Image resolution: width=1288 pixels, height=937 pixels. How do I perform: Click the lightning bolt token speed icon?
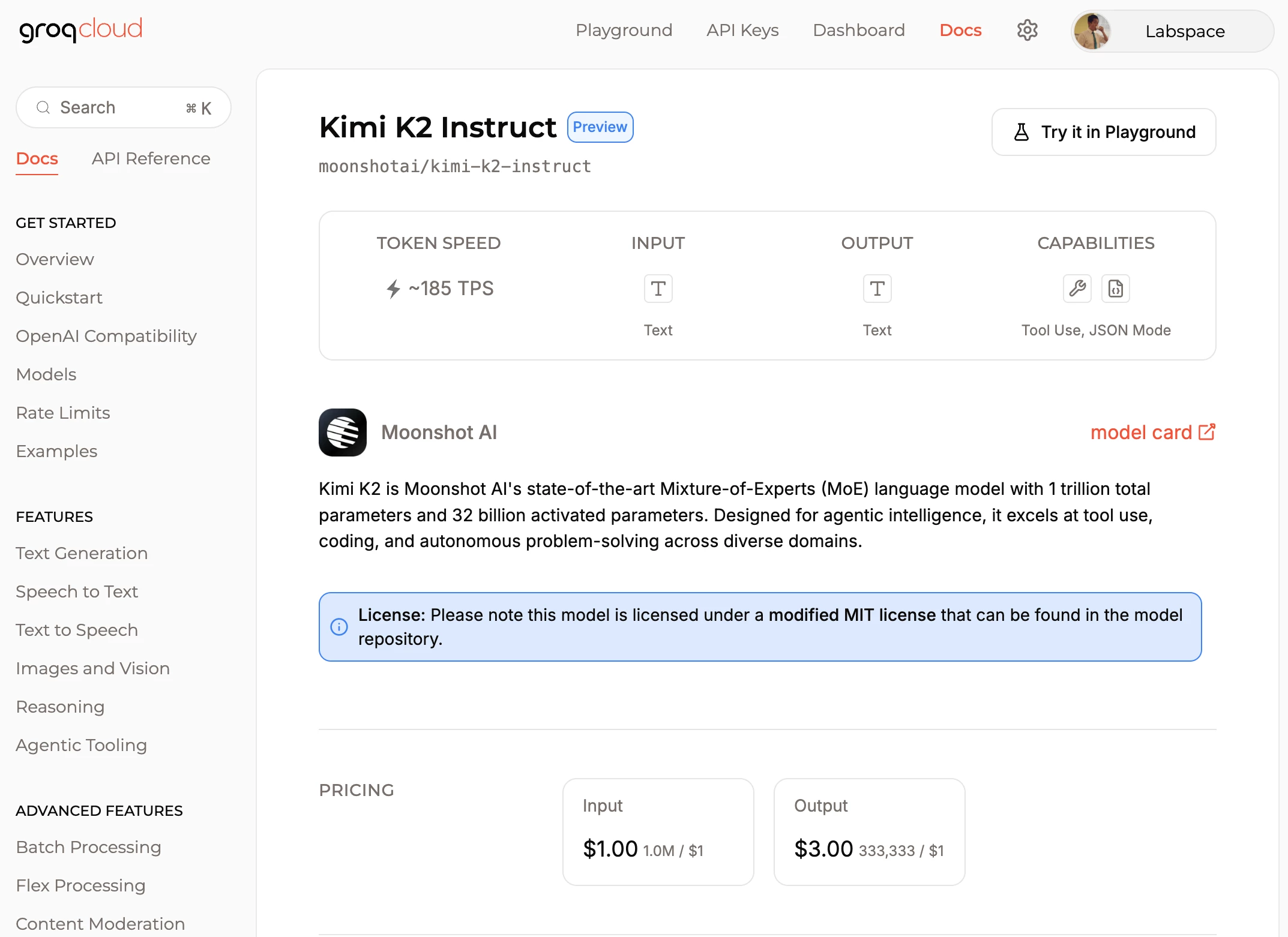(x=393, y=289)
